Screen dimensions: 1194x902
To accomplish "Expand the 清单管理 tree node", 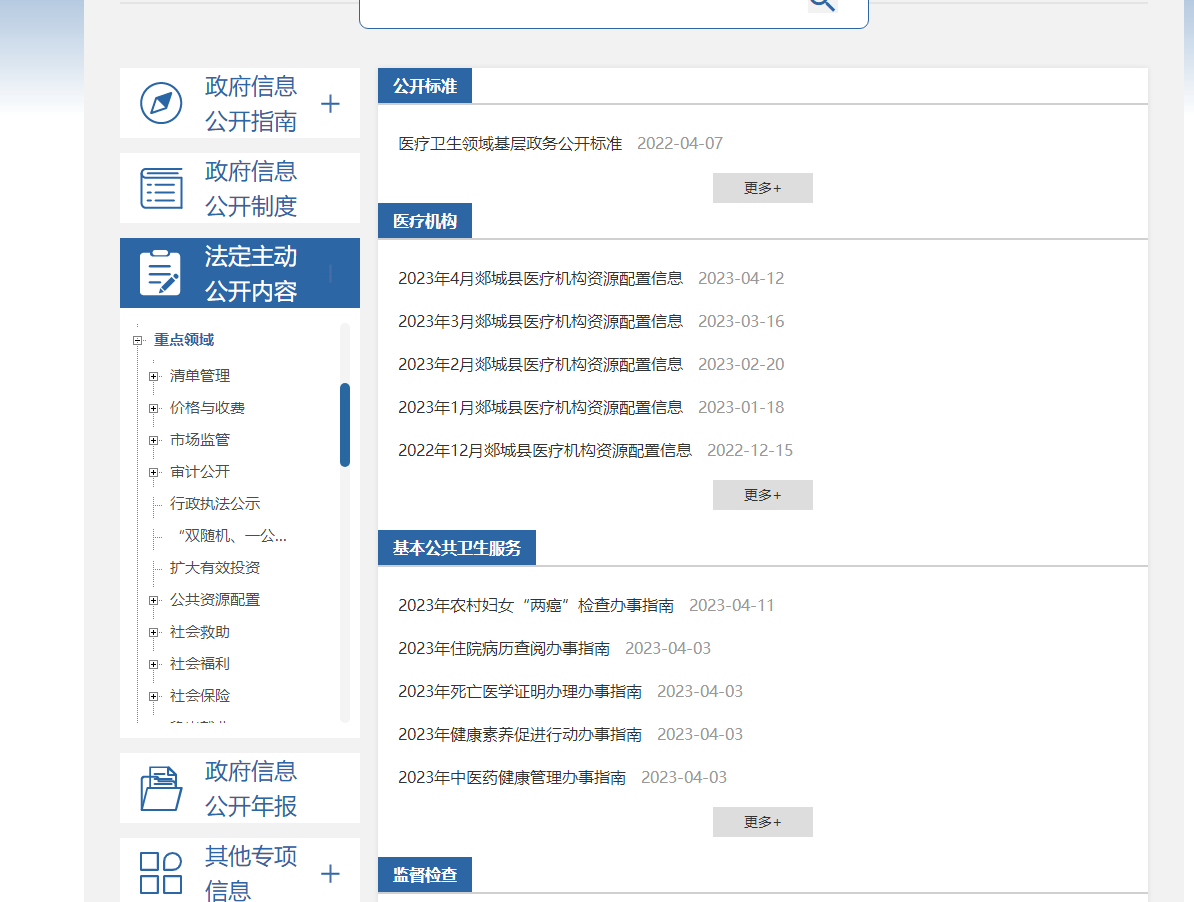I will [x=154, y=376].
